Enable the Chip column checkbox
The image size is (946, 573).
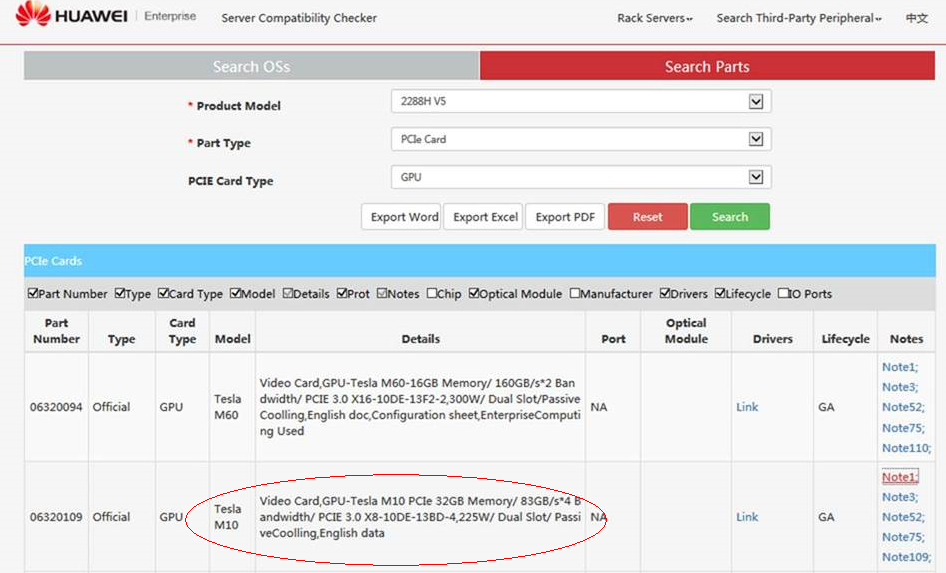coord(432,294)
